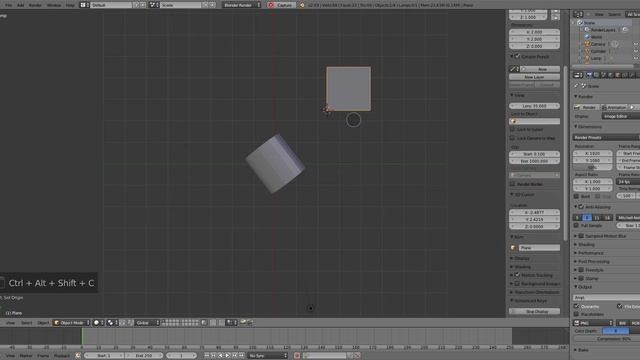640x360 pixels.
Task: Open the PNG file format dropdown
Action: pyautogui.click(x=593, y=323)
